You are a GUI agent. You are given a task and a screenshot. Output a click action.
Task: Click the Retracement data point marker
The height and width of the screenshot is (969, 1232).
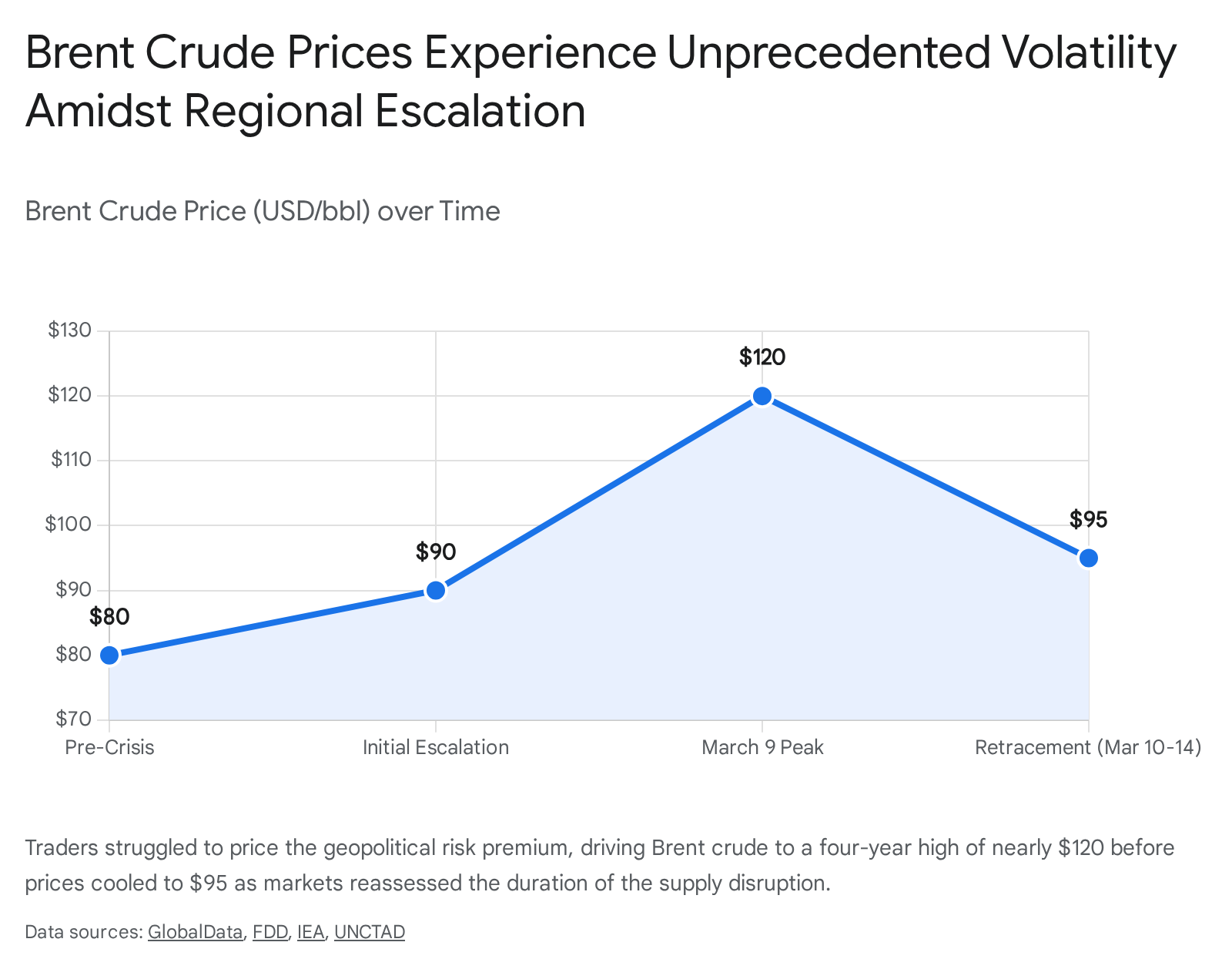coord(1088,558)
